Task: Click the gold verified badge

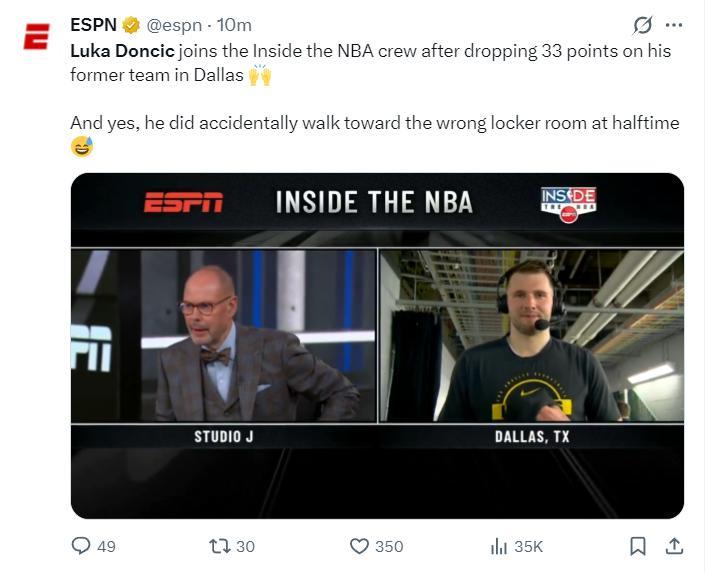Action: (x=130, y=24)
